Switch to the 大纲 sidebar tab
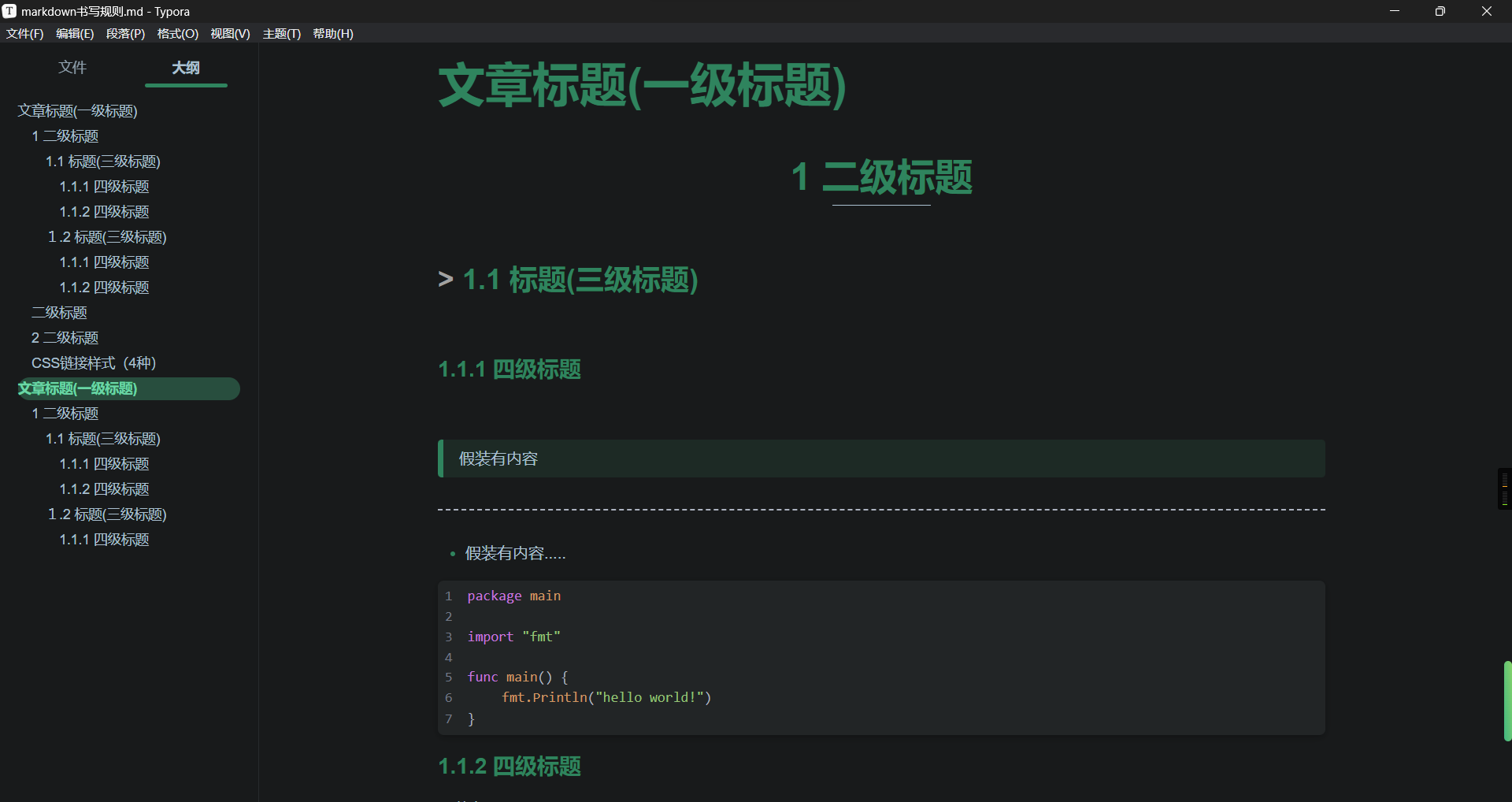The width and height of the screenshot is (1512, 802). tap(186, 68)
